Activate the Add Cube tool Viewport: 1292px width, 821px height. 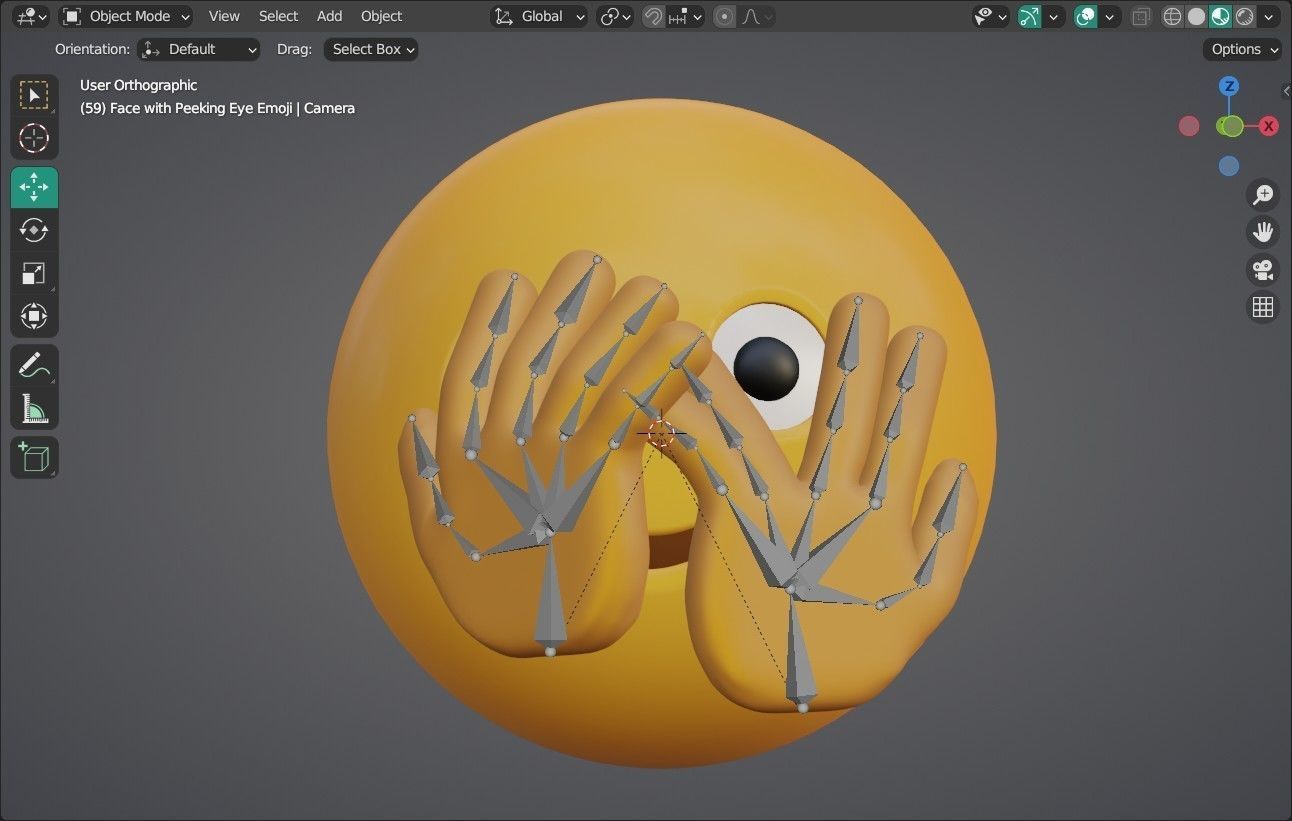(x=34, y=457)
